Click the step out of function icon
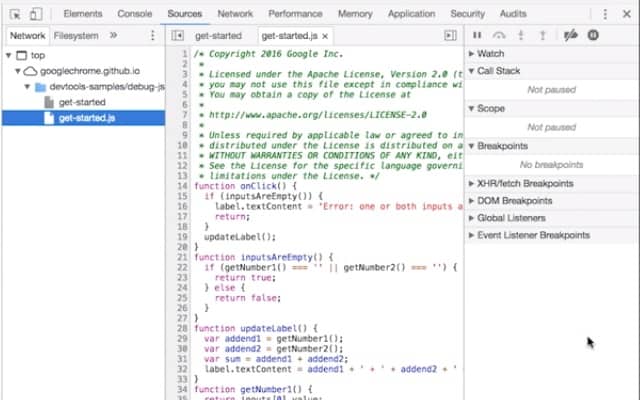The width and height of the screenshot is (640, 400). 542,36
